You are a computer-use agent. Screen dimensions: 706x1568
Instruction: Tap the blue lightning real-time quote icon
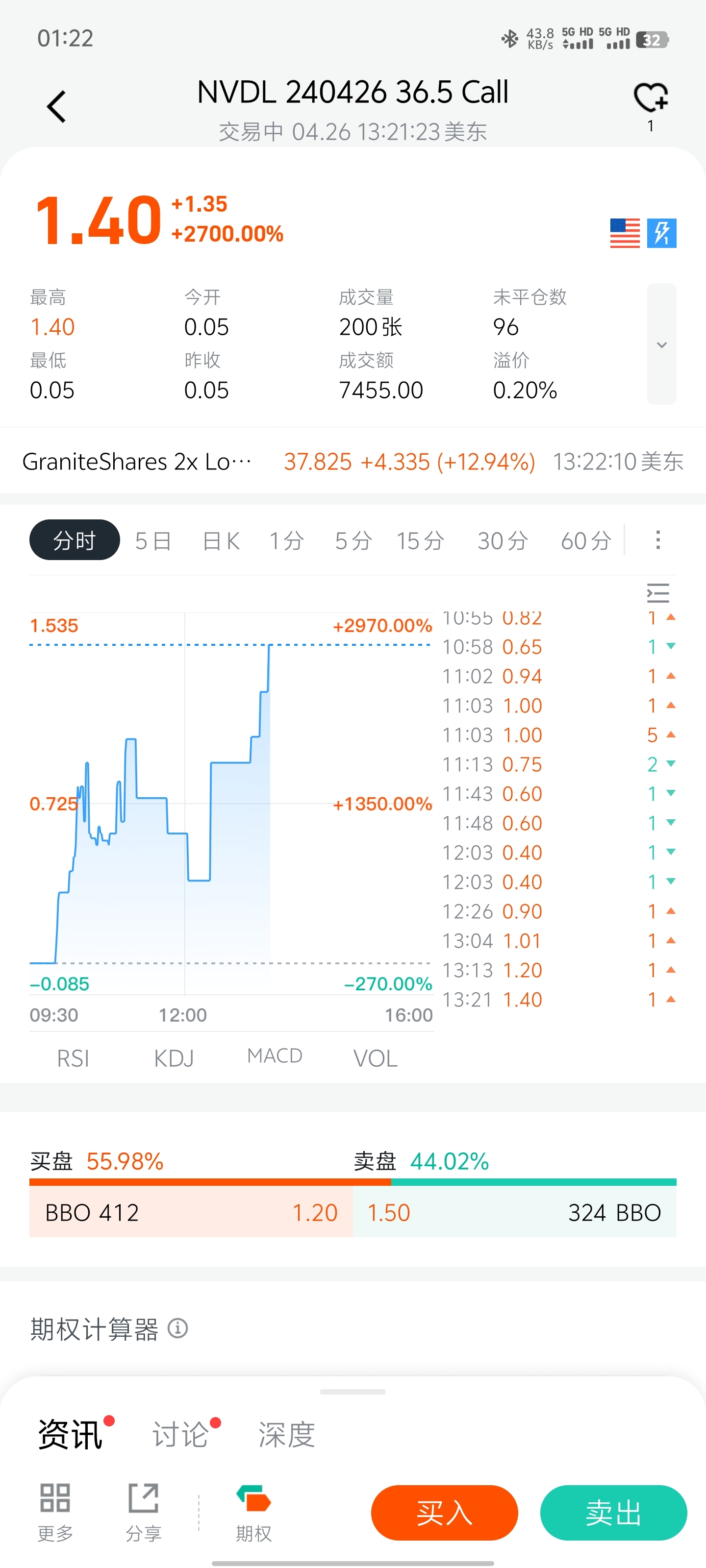[661, 233]
